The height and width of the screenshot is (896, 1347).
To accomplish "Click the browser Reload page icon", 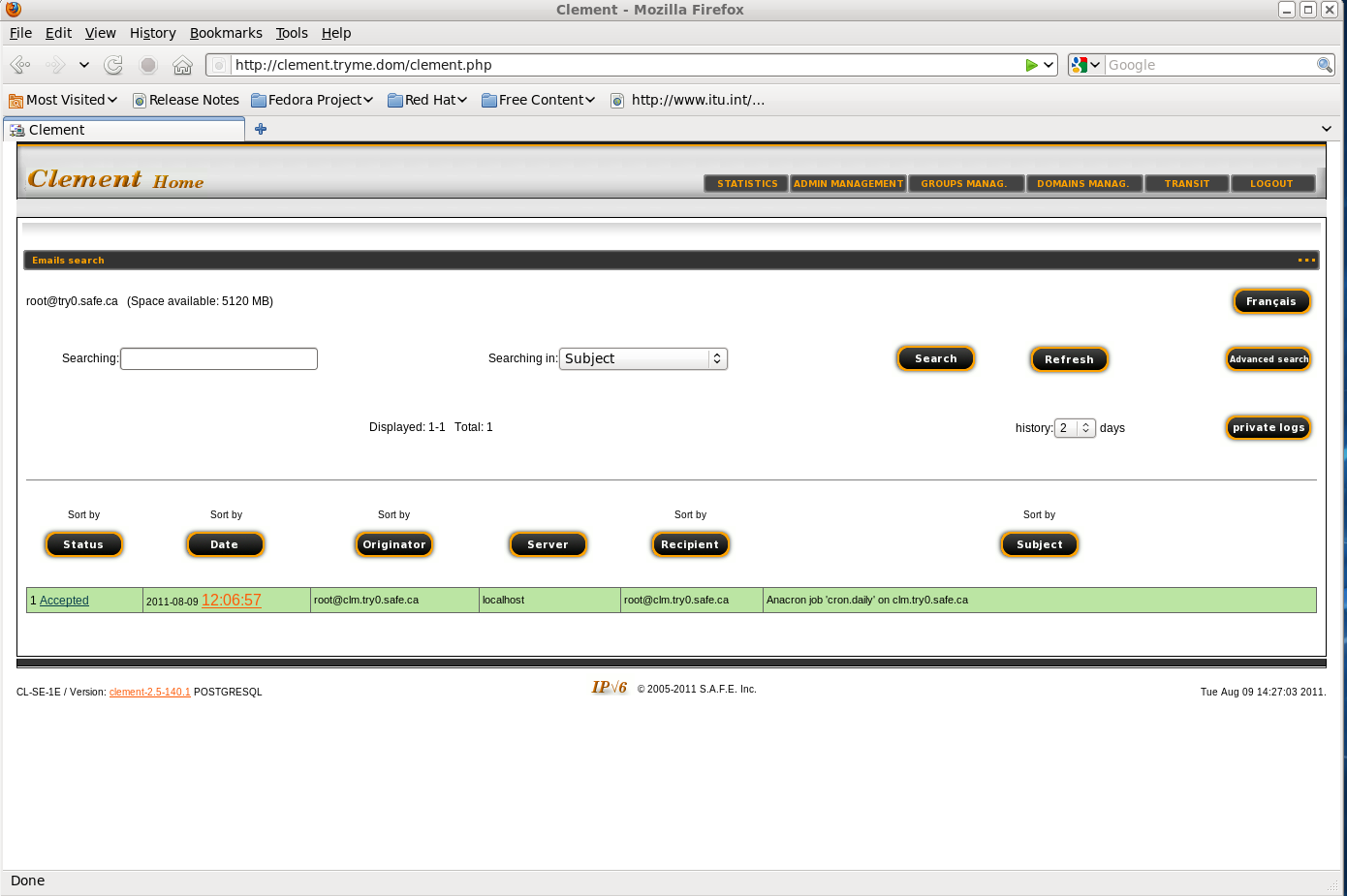I will [x=113, y=65].
